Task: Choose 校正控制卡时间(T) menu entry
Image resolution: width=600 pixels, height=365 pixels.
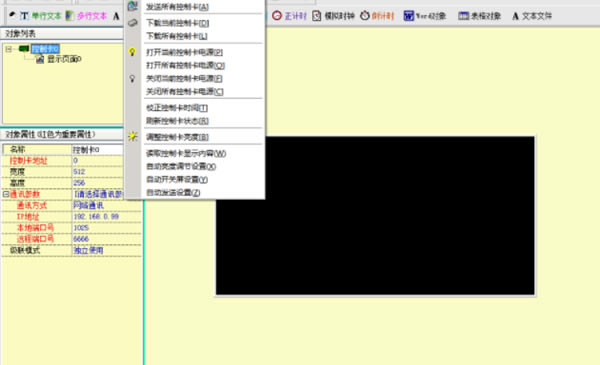Action: click(177, 108)
